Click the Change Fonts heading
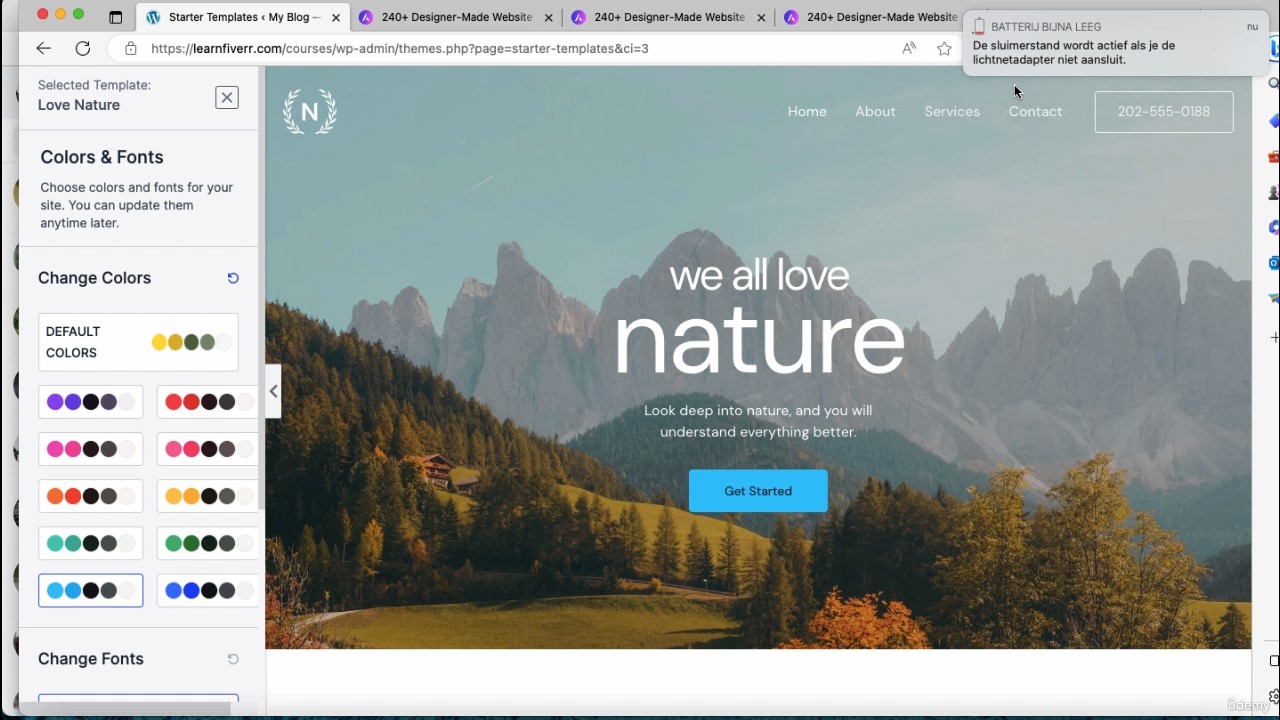This screenshot has height=720, width=1280. pyautogui.click(x=91, y=659)
